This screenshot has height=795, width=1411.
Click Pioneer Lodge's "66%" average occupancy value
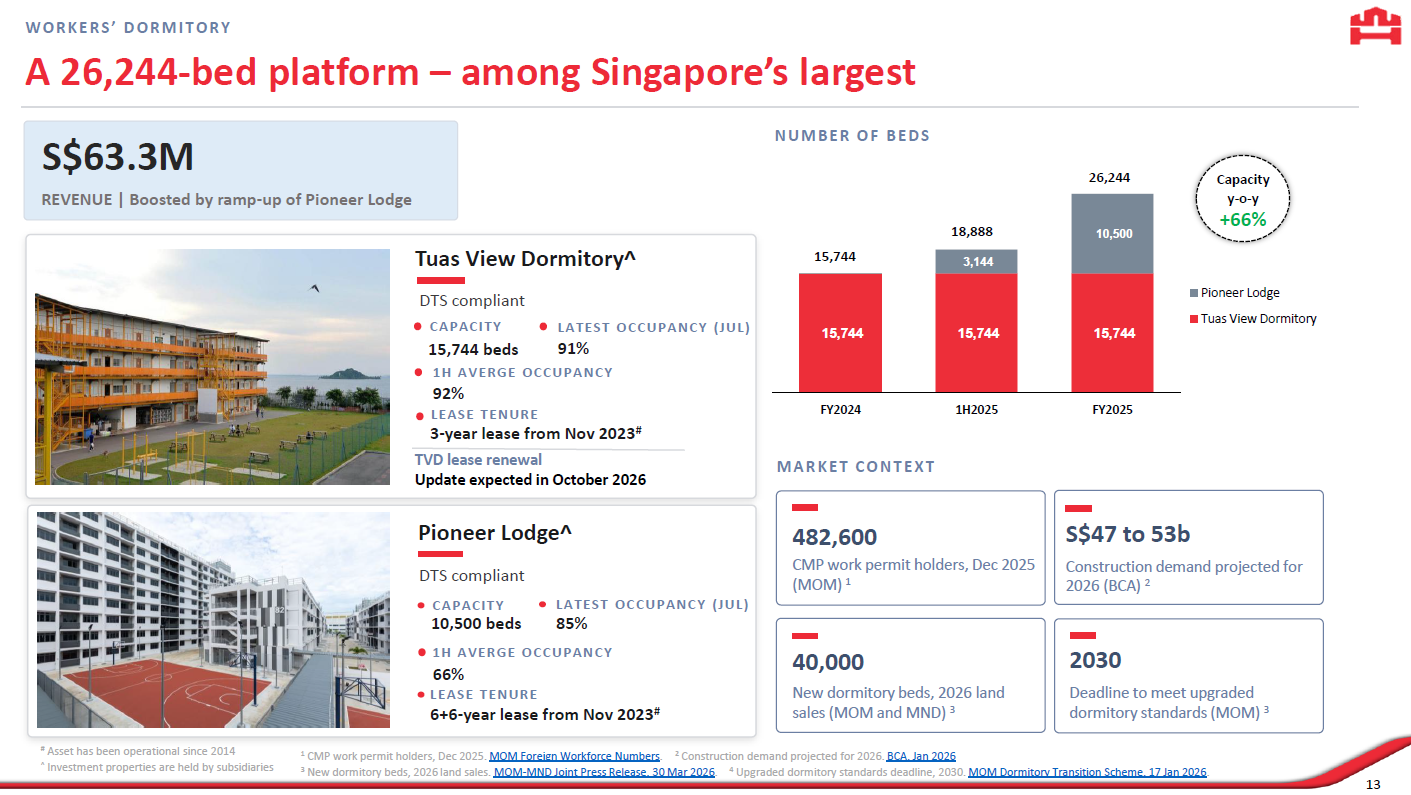pos(448,674)
